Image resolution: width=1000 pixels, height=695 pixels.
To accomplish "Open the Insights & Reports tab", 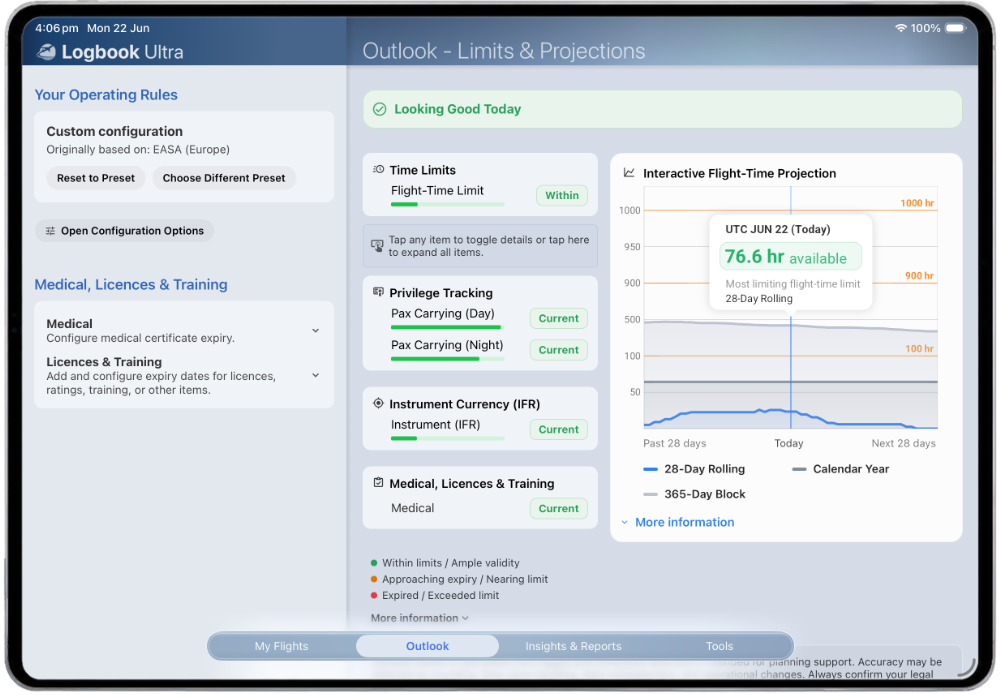I will tap(573, 647).
